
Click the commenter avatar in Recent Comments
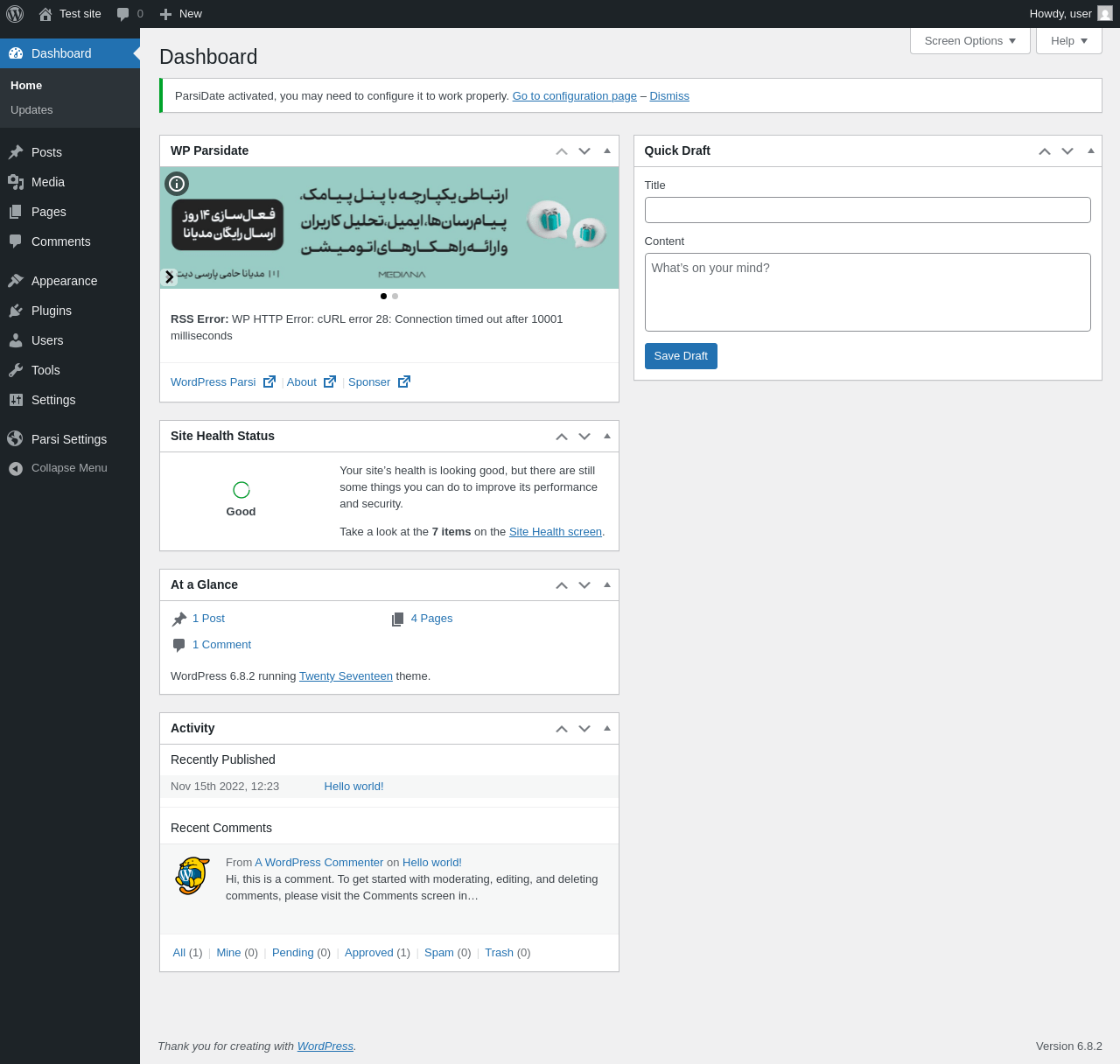[192, 876]
